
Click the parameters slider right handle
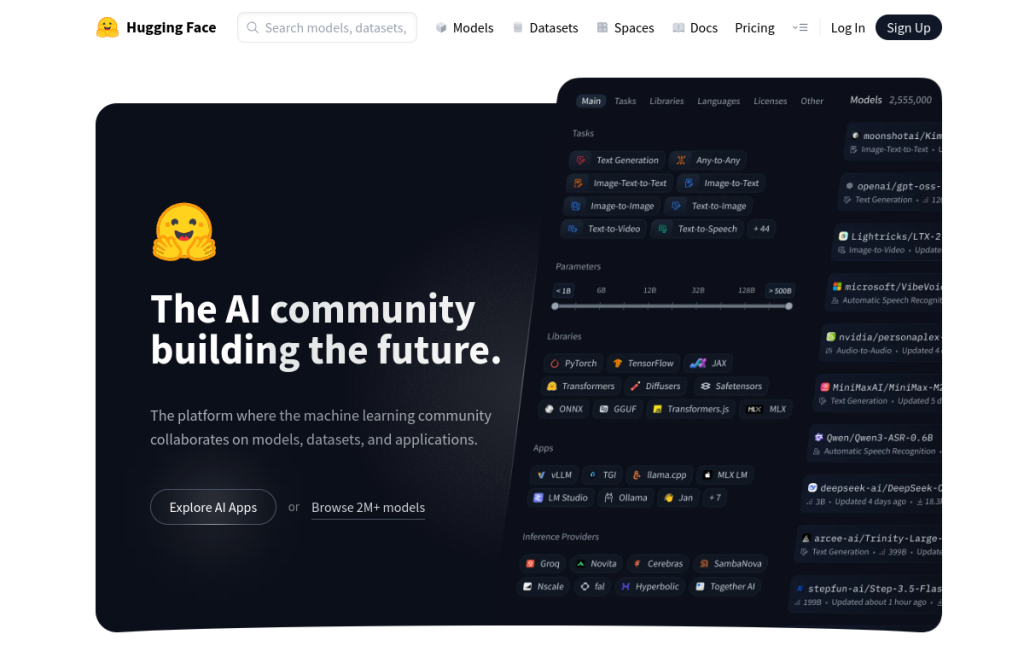coord(789,306)
